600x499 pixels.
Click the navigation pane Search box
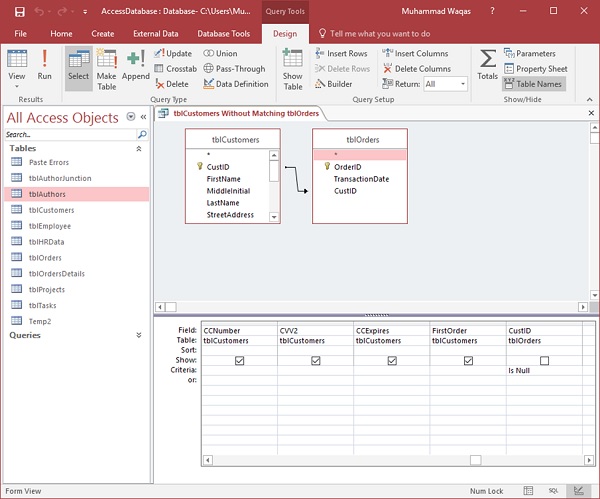(70, 134)
